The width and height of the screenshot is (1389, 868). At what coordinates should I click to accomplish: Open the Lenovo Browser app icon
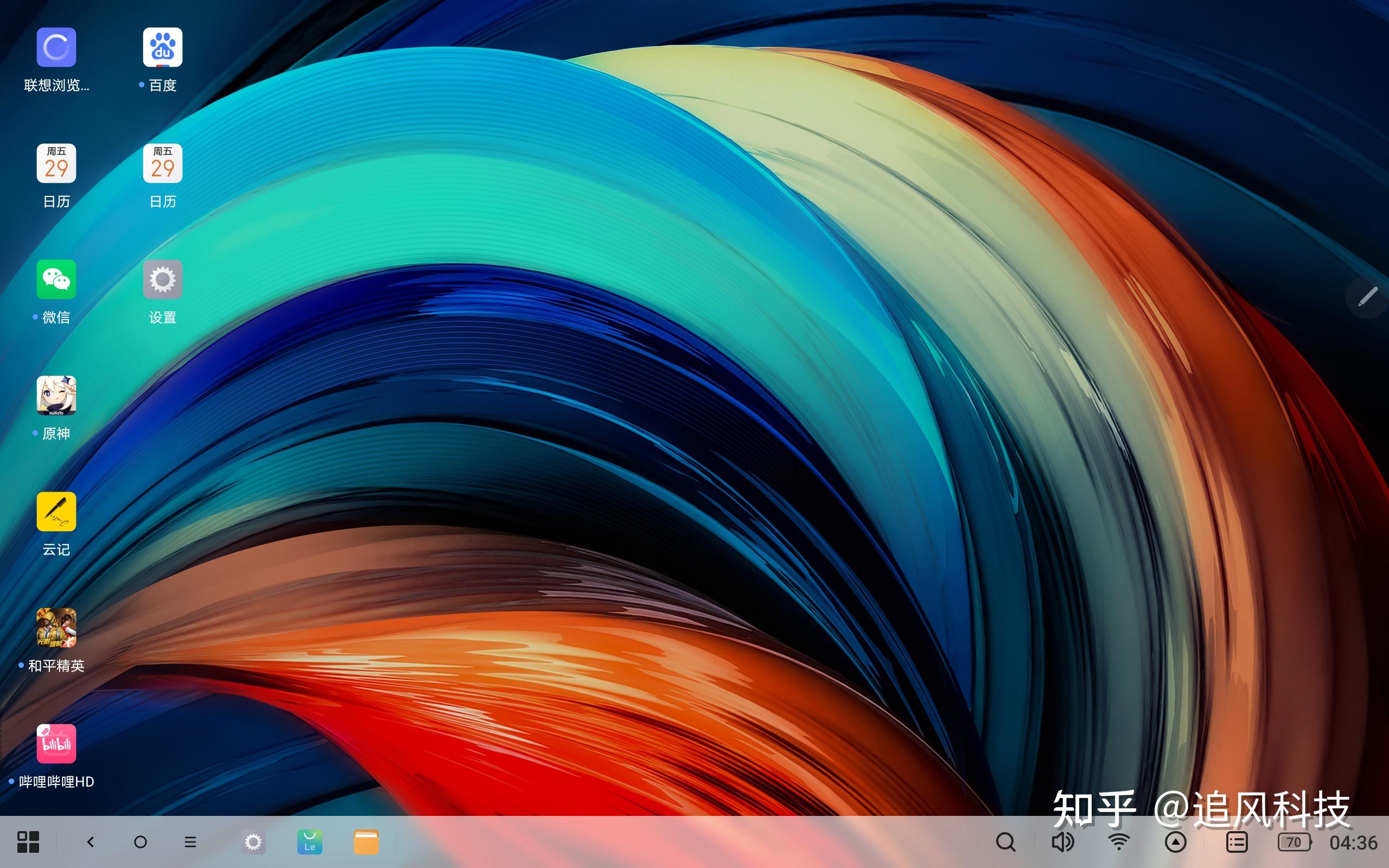click(56, 47)
